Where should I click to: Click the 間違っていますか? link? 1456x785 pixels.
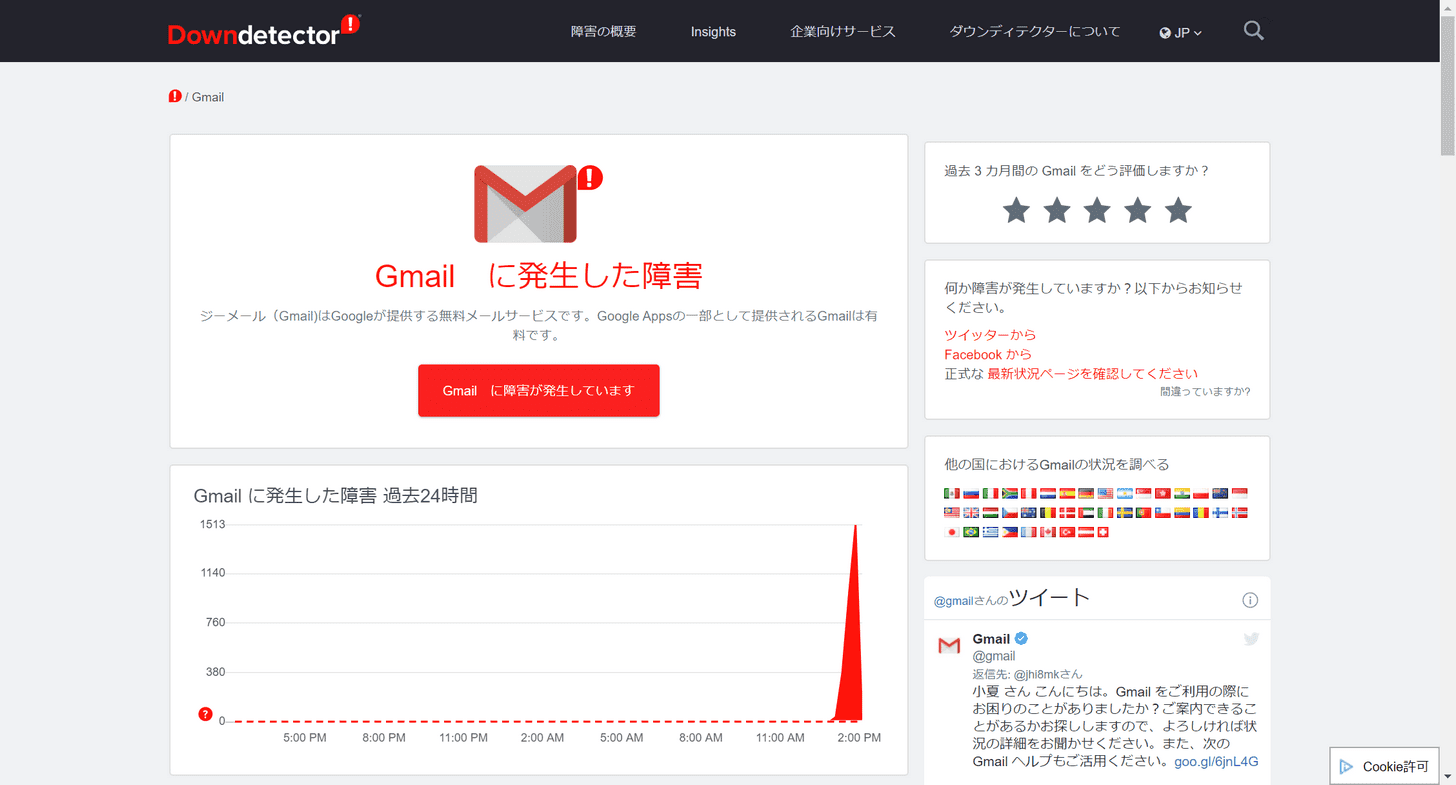coord(1205,392)
